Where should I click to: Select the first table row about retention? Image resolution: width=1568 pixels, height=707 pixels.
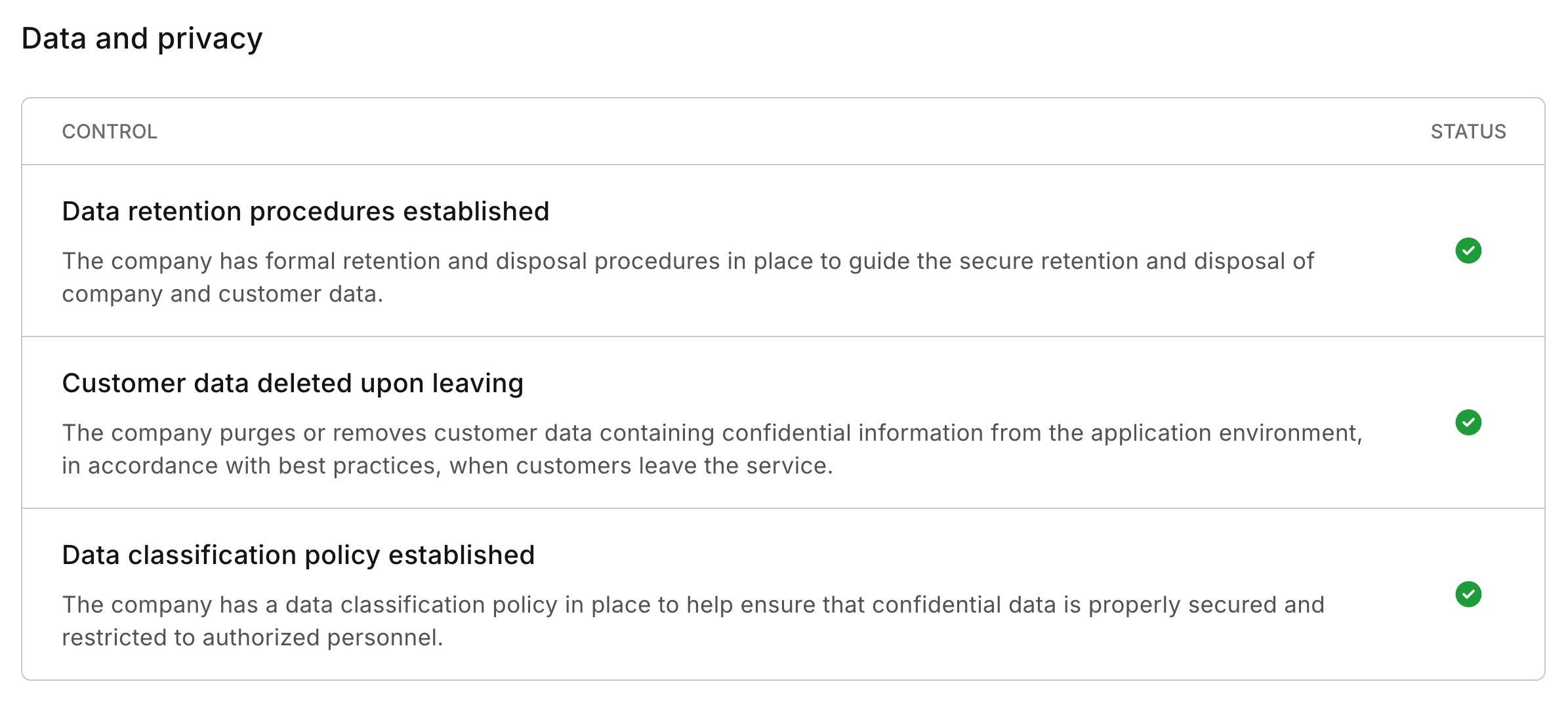[783, 251]
